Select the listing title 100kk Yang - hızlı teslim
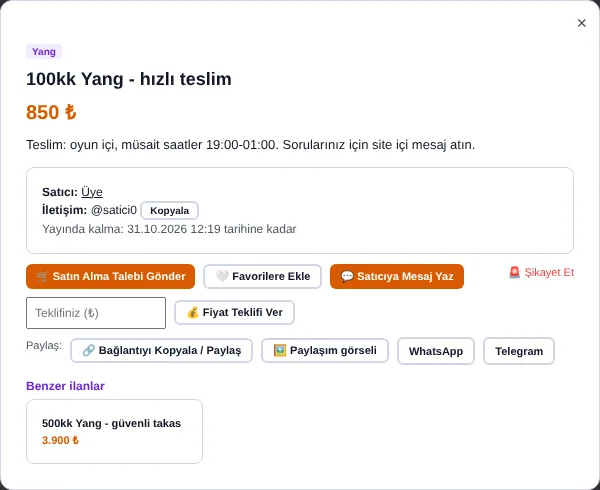 (x=129, y=79)
